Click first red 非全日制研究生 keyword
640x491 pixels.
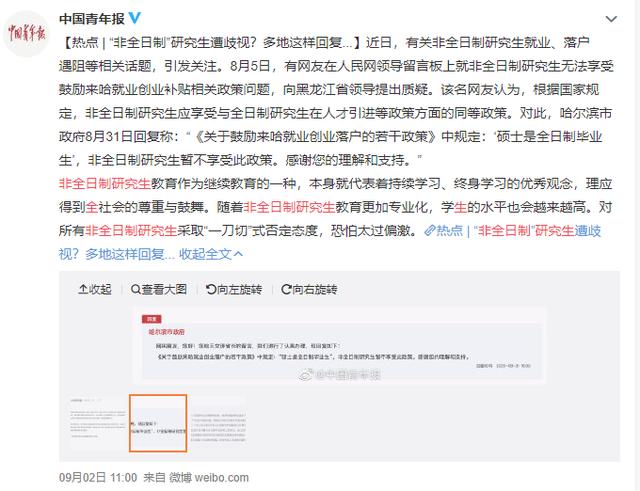(105, 184)
